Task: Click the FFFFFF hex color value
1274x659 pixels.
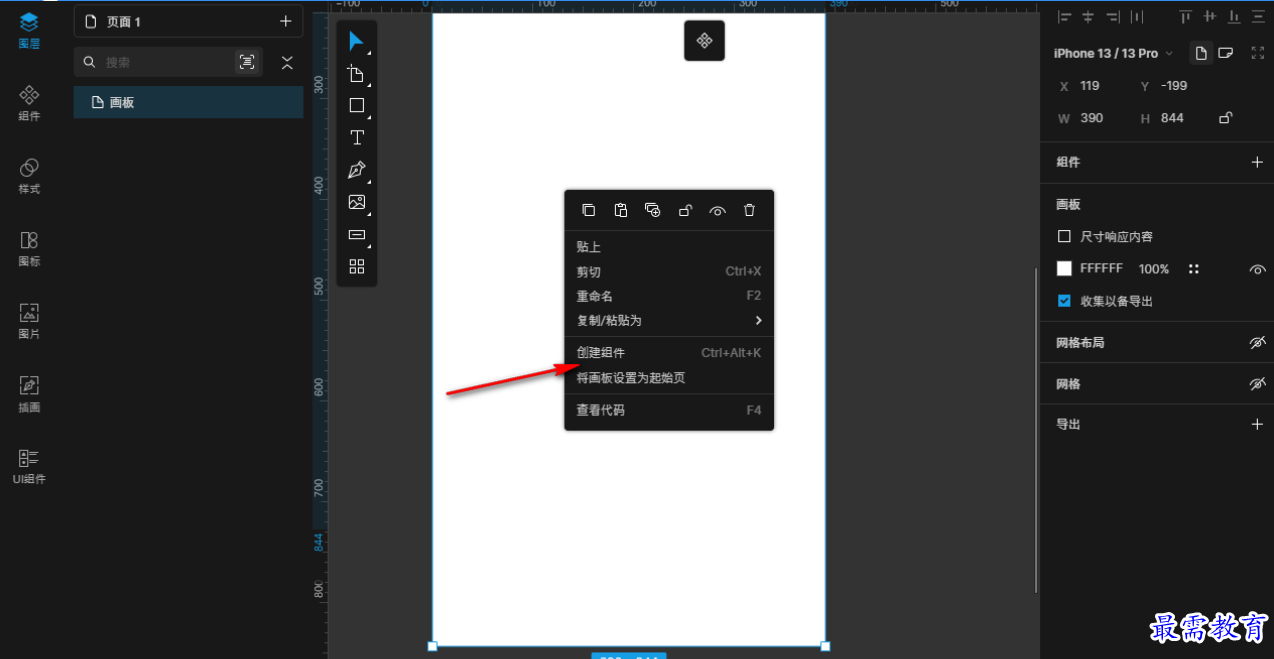Action: tap(1101, 269)
